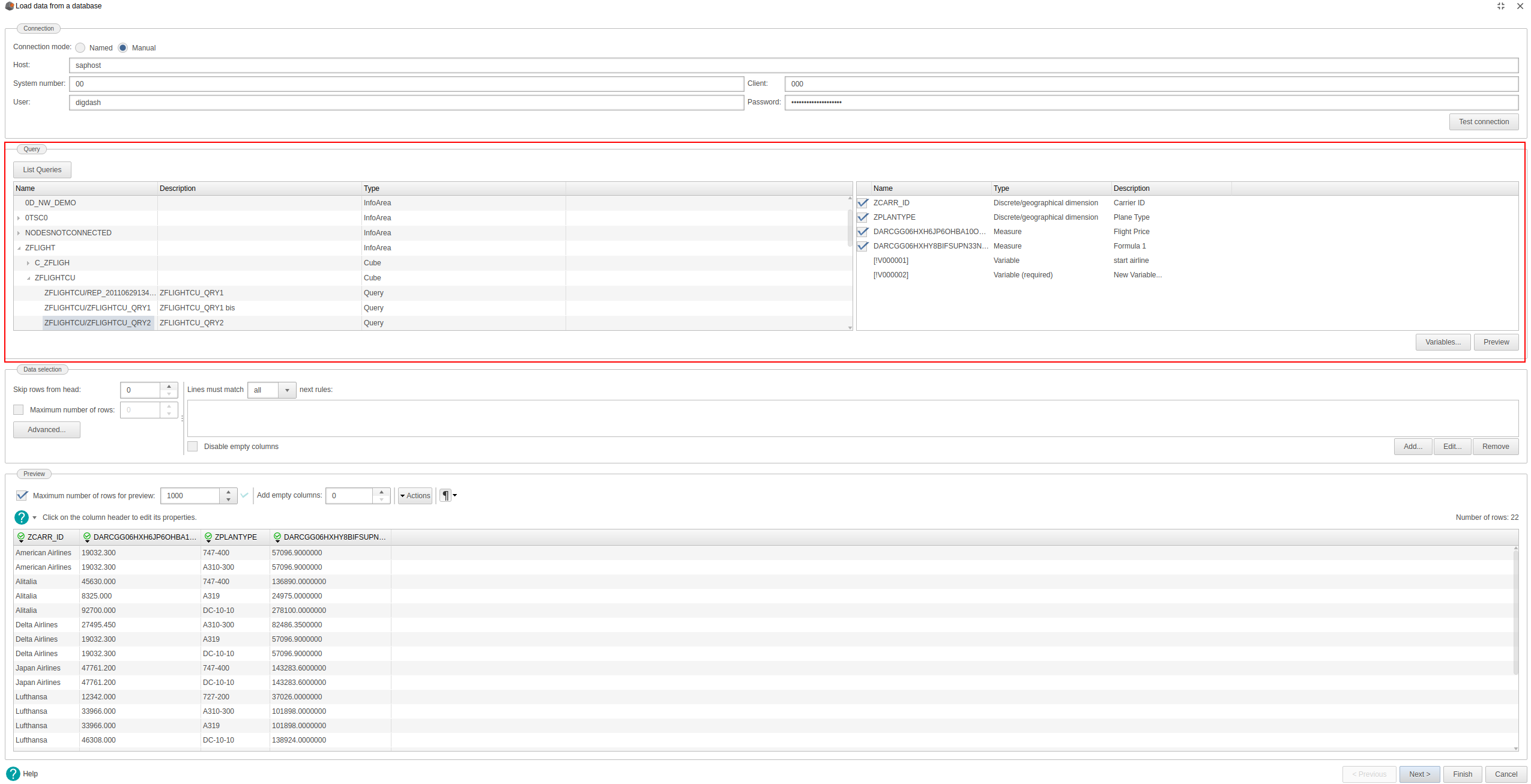This screenshot has height=784, width=1531.
Task: Click the List Queries button
Action: tap(41, 170)
